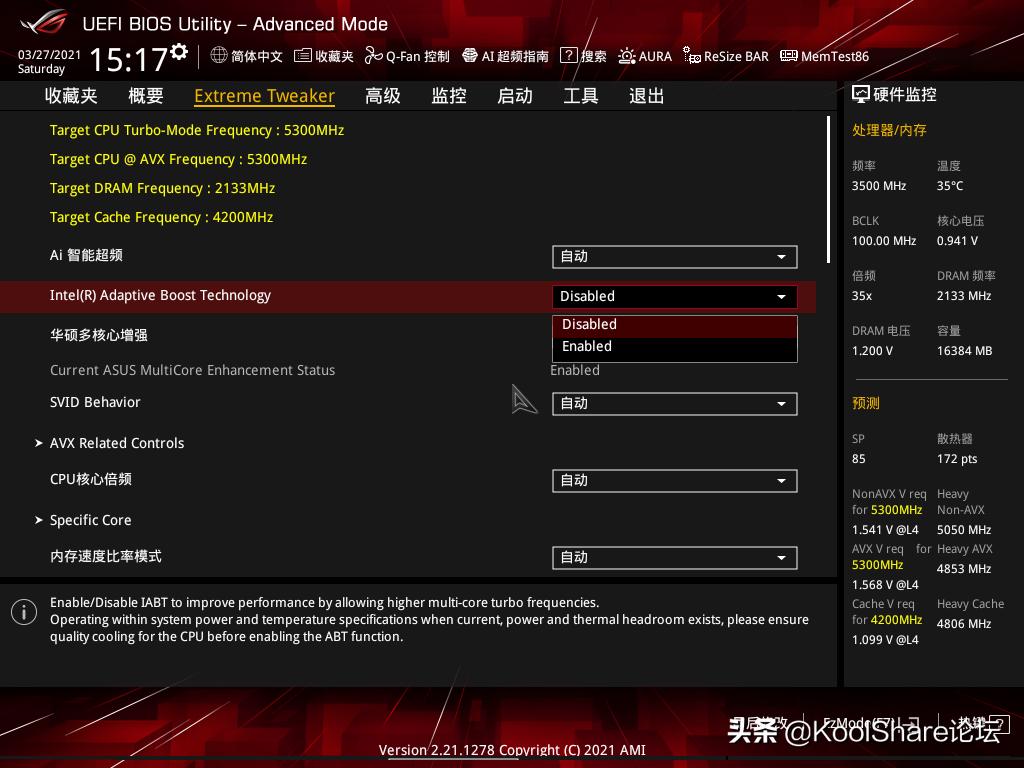Click the AURA light icon

tap(627, 56)
